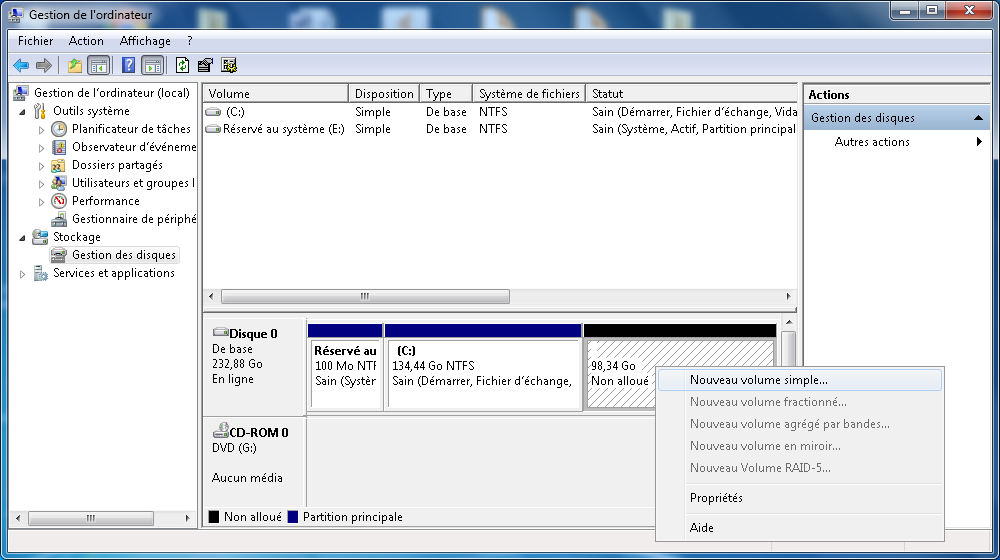Screen dimensions: 1000x560
Task: Expand the Planificateur de tâches node
Action: click(41, 129)
